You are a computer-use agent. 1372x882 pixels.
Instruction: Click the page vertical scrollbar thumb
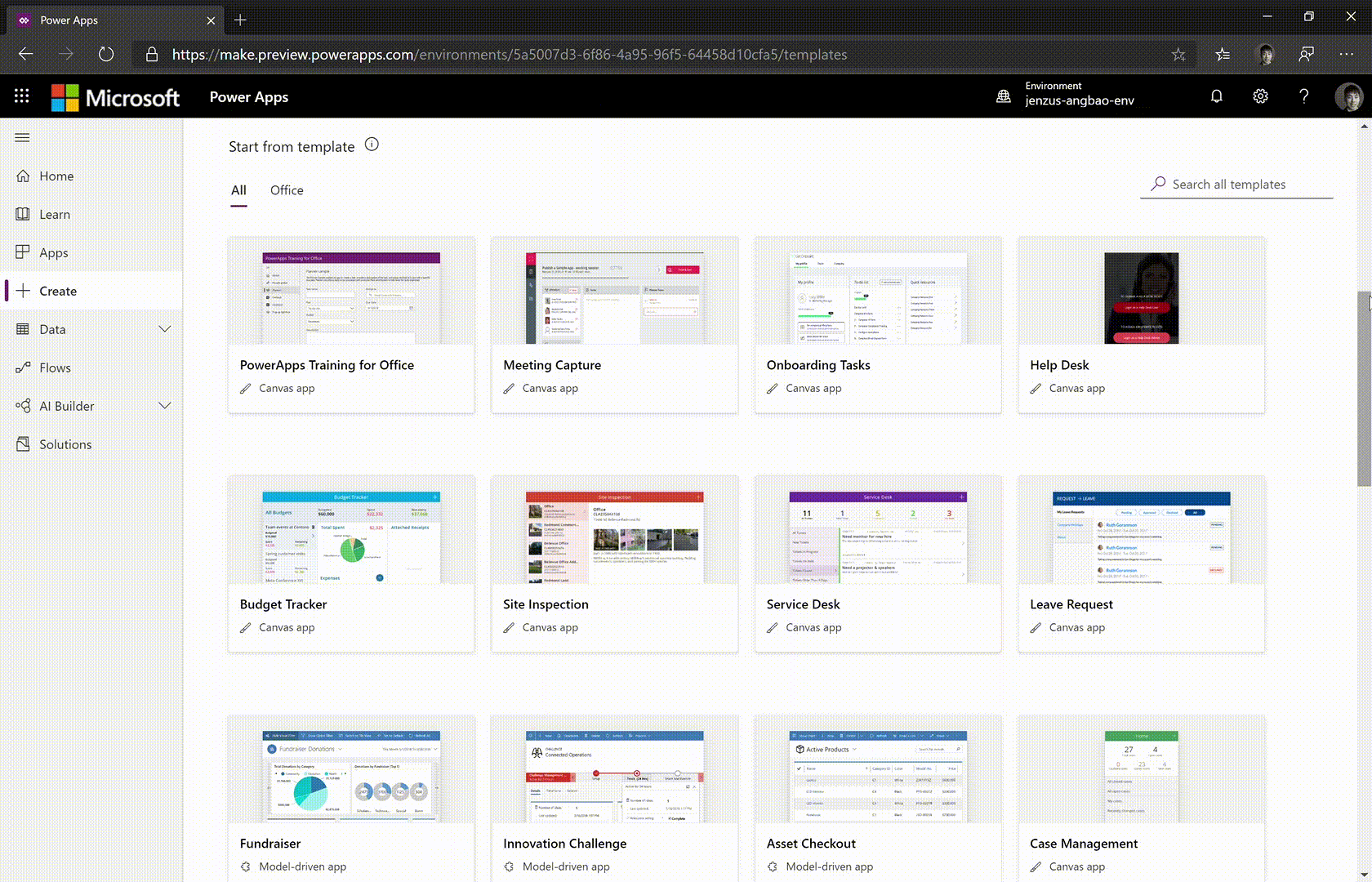click(1364, 388)
